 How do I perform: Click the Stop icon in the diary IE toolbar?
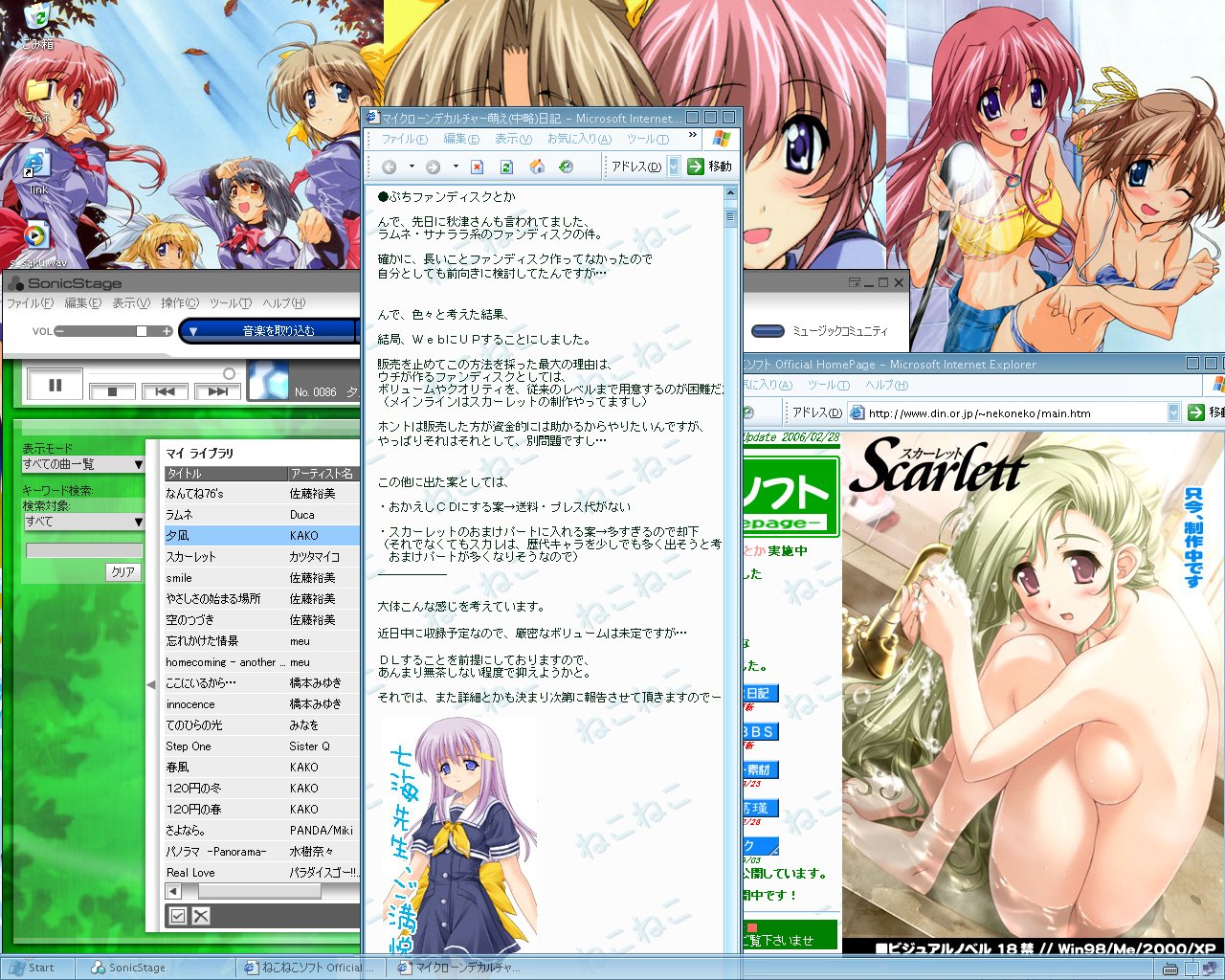[x=478, y=167]
